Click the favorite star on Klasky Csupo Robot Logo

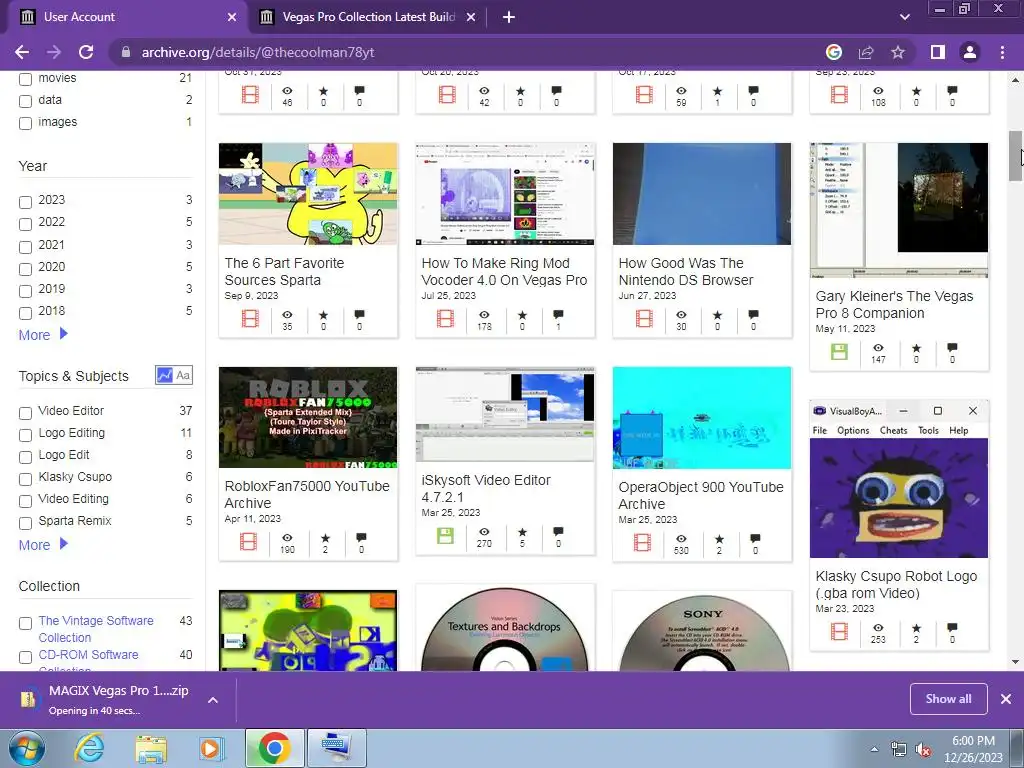(x=916, y=628)
